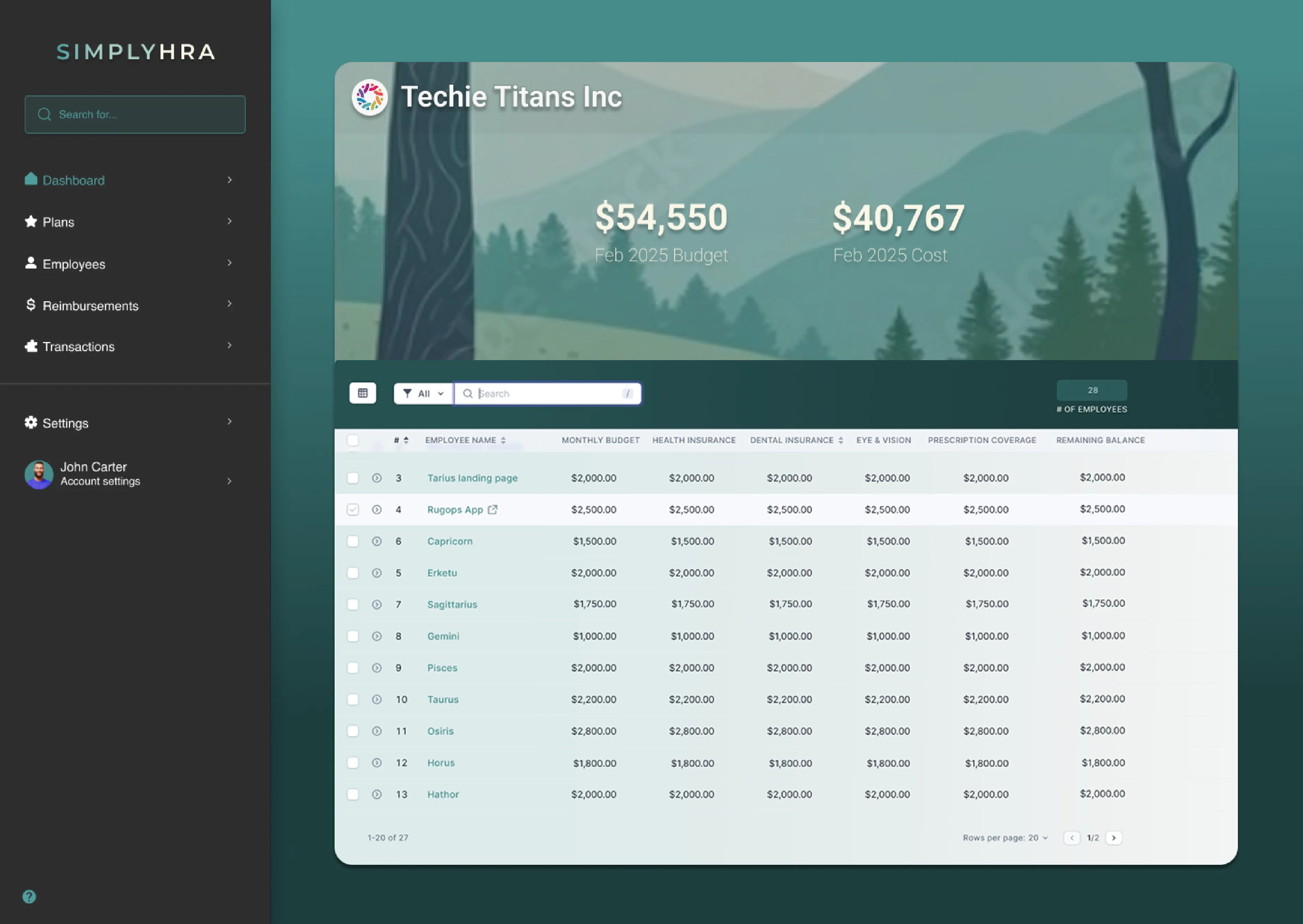
Task: Click the Techie Titans company logo
Action: [370, 97]
